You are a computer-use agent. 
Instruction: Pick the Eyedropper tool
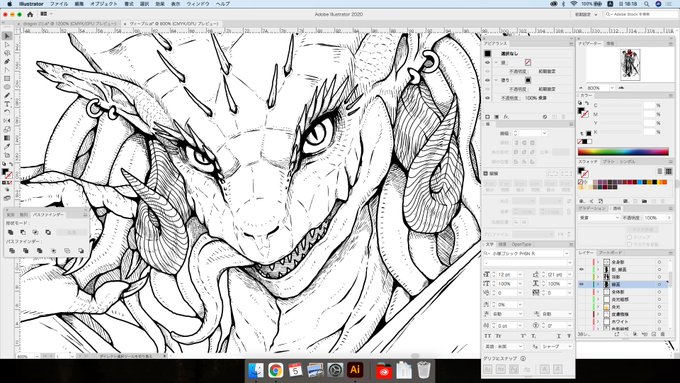tap(7, 146)
